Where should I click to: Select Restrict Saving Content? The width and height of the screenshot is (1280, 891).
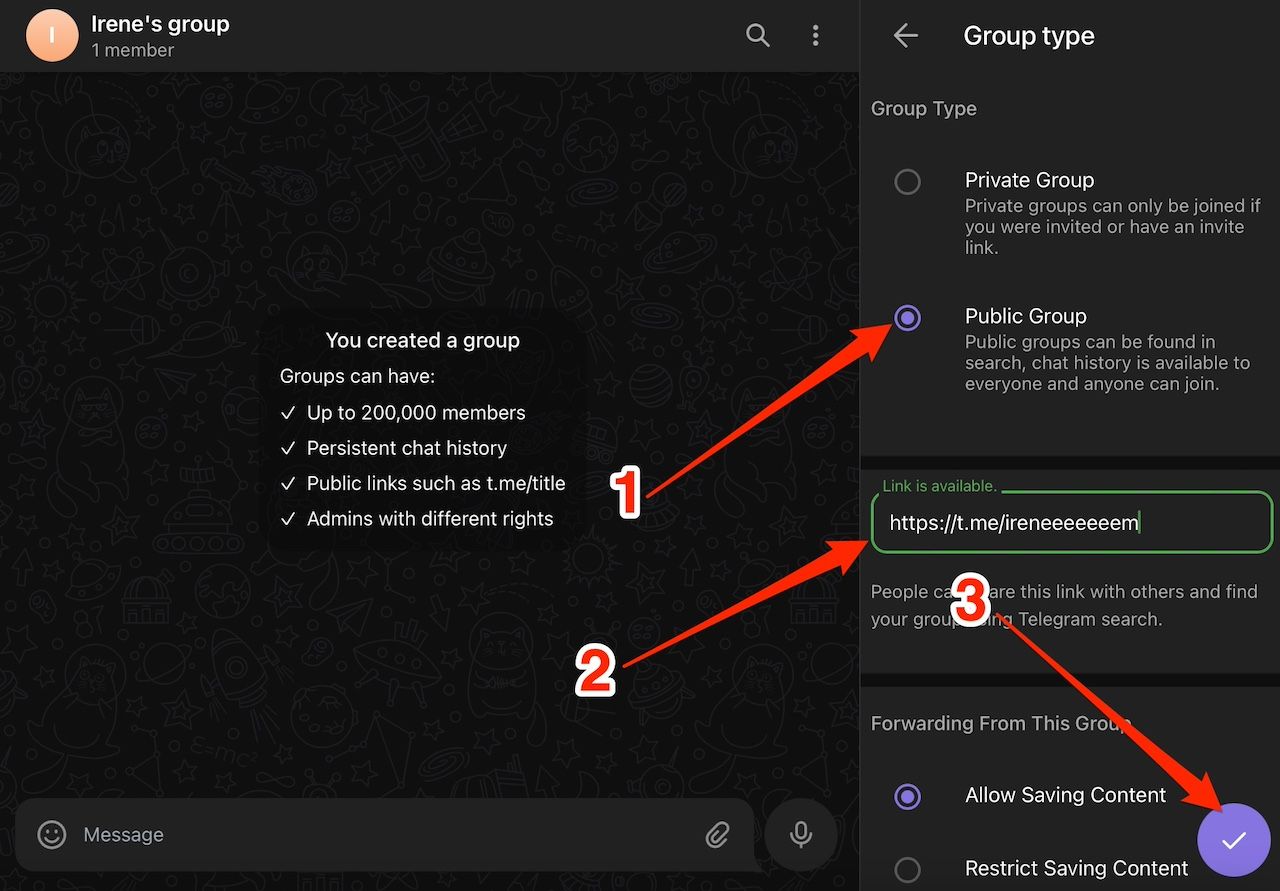click(x=907, y=869)
